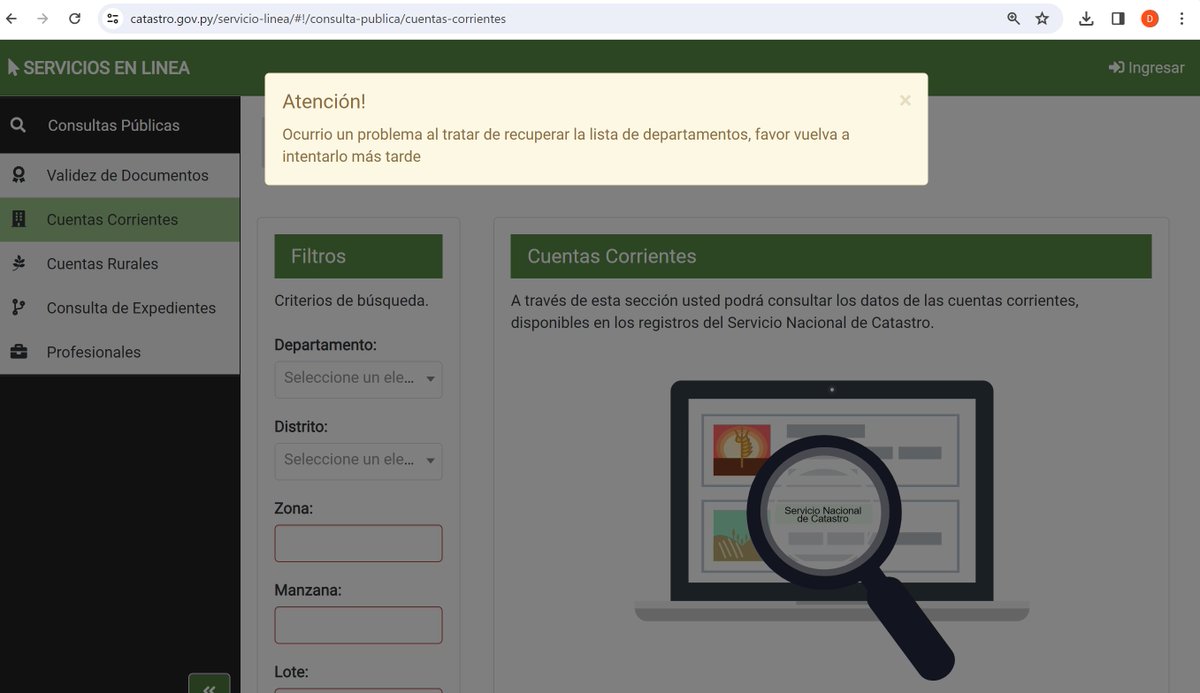
Task: Click the 'Criterios de búsqueda.' text
Action: pos(351,300)
